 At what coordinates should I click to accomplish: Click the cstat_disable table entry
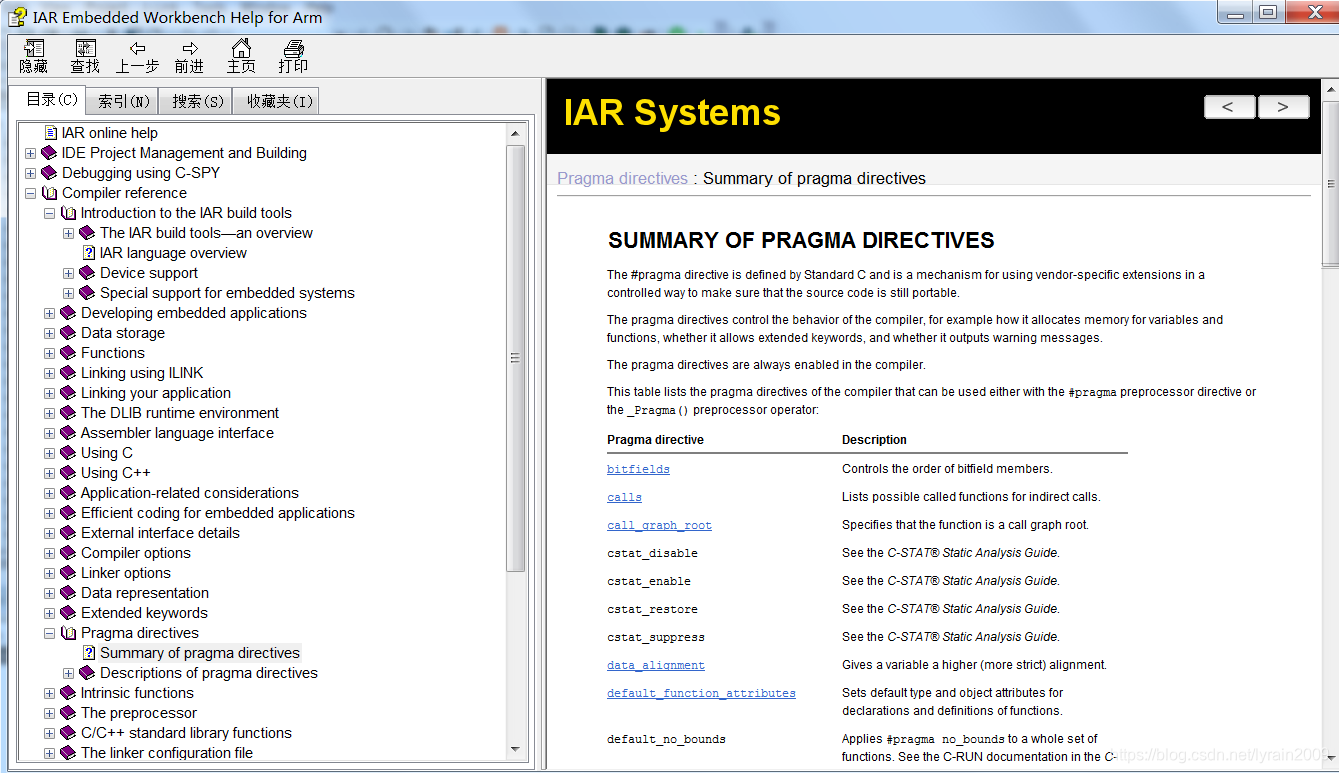pyautogui.click(x=652, y=553)
